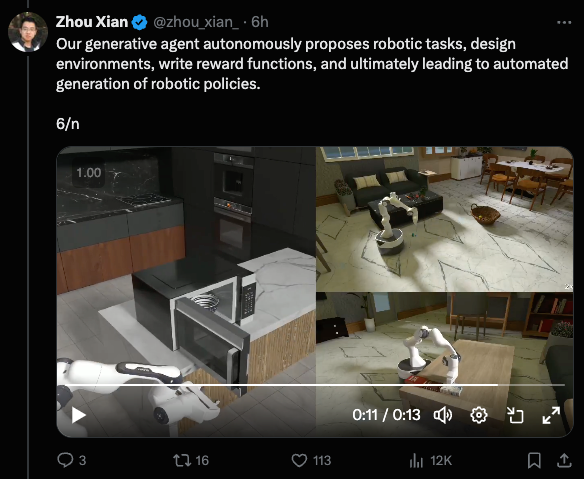Screen dimensions: 584x479
Task: Like the tweet heart icon
Action: (299, 460)
